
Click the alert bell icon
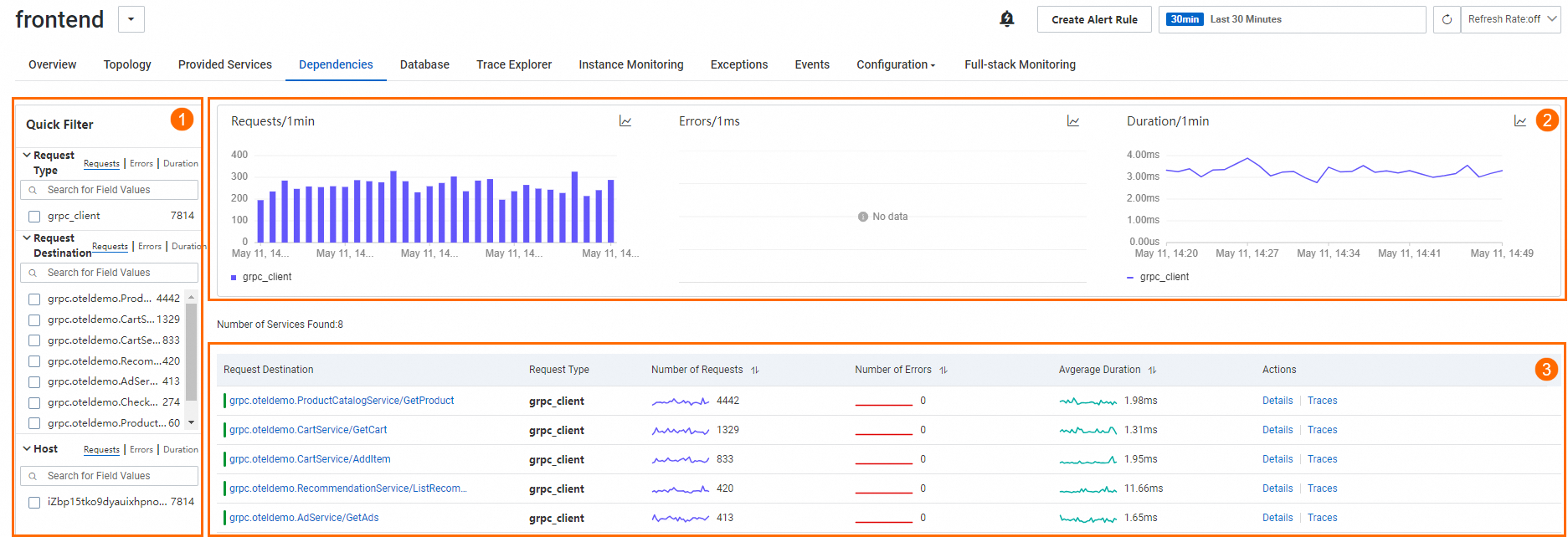point(1007,18)
